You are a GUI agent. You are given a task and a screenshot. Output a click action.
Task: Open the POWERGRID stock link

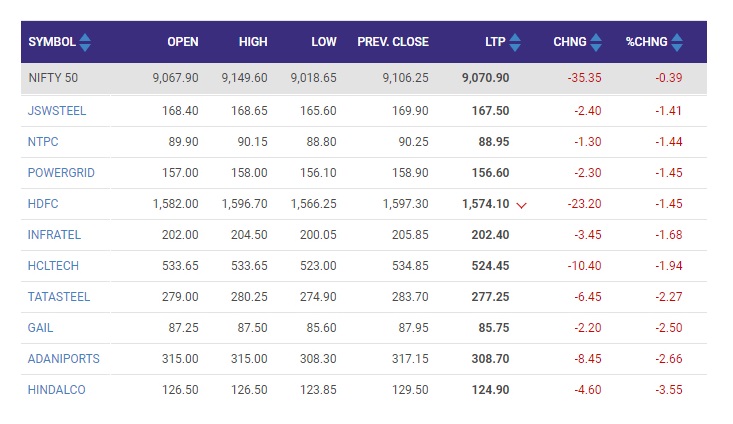click(x=61, y=172)
